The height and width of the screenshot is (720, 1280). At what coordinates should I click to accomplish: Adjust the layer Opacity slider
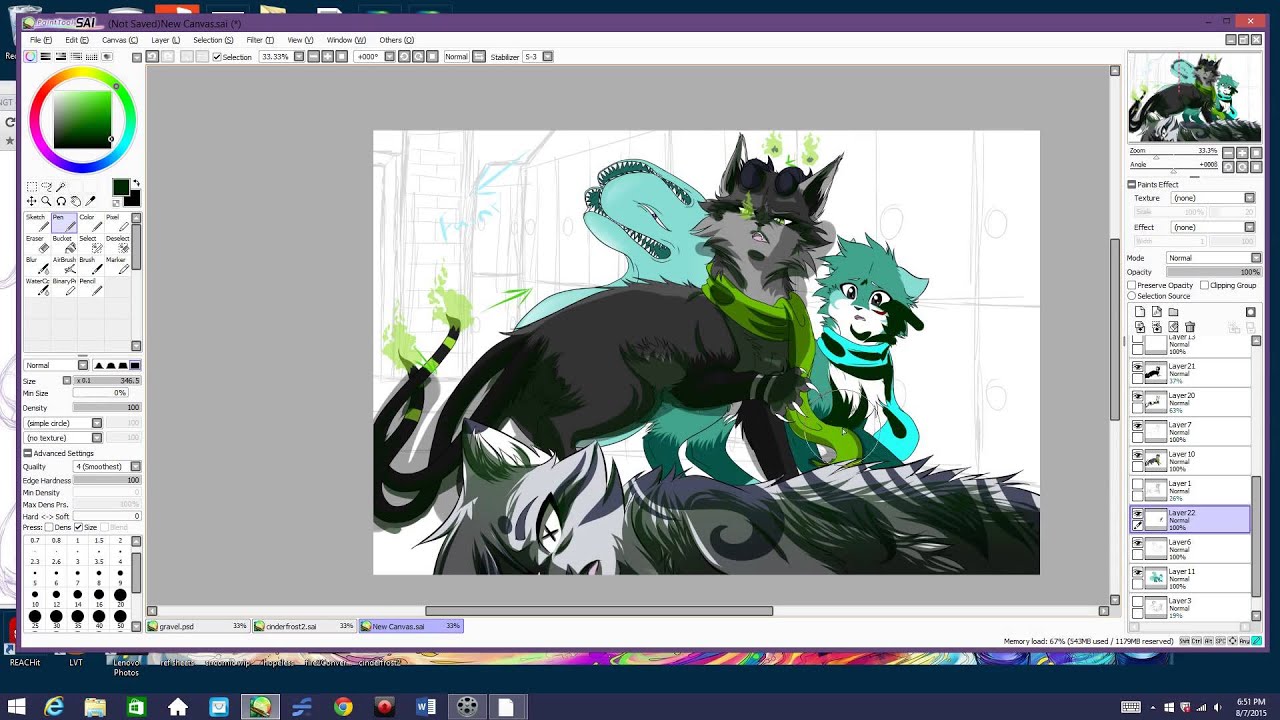coord(1213,272)
